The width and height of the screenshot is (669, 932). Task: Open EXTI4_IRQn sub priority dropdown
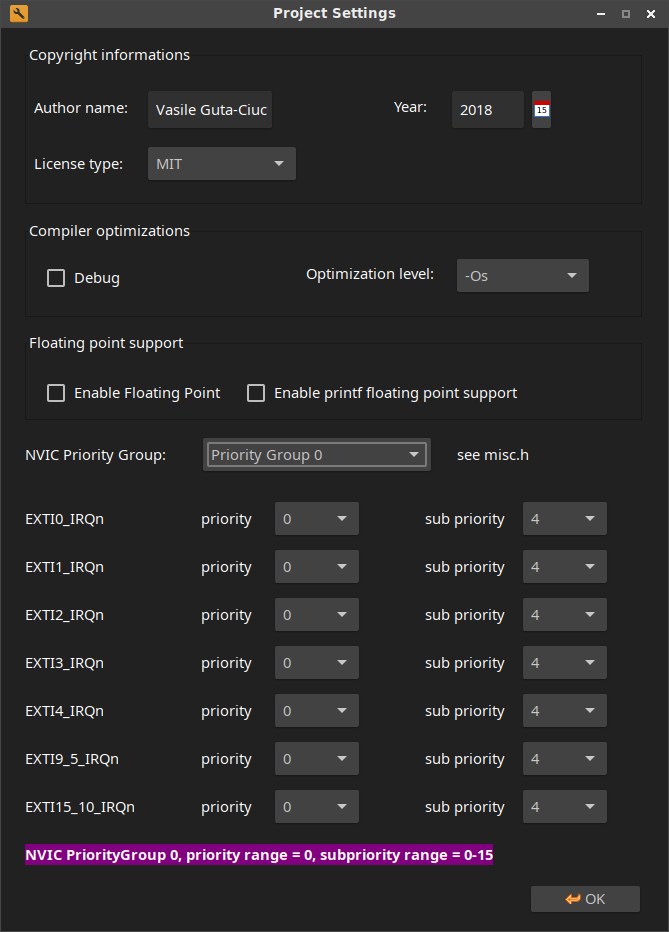pos(564,711)
